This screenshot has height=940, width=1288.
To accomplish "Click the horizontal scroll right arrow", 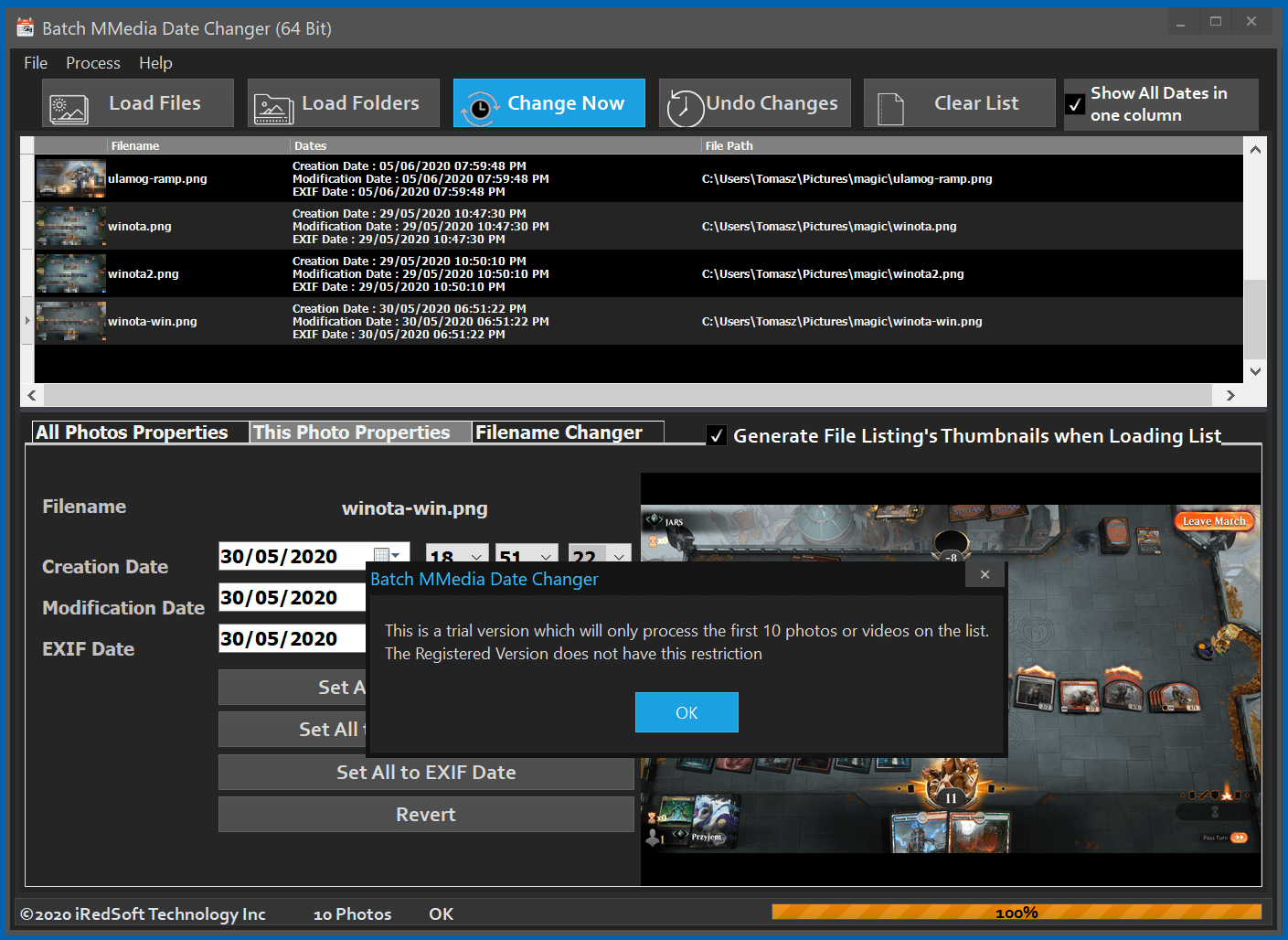I will 1230,395.
